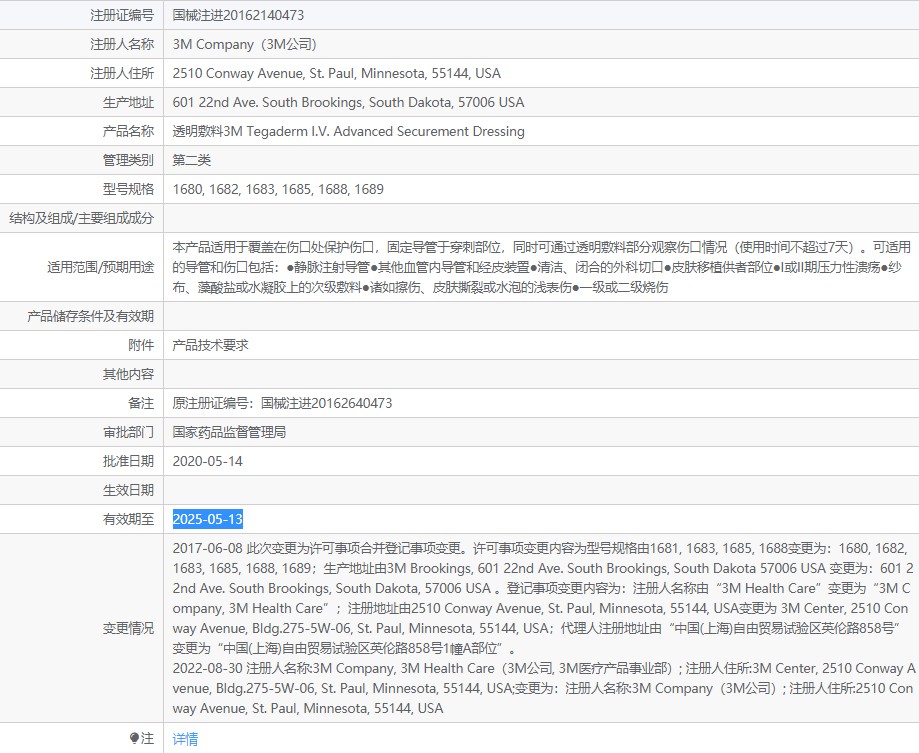
Task: Click registration number 国械注进20162140473 in the 注册证编号 row
Action: click(238, 15)
